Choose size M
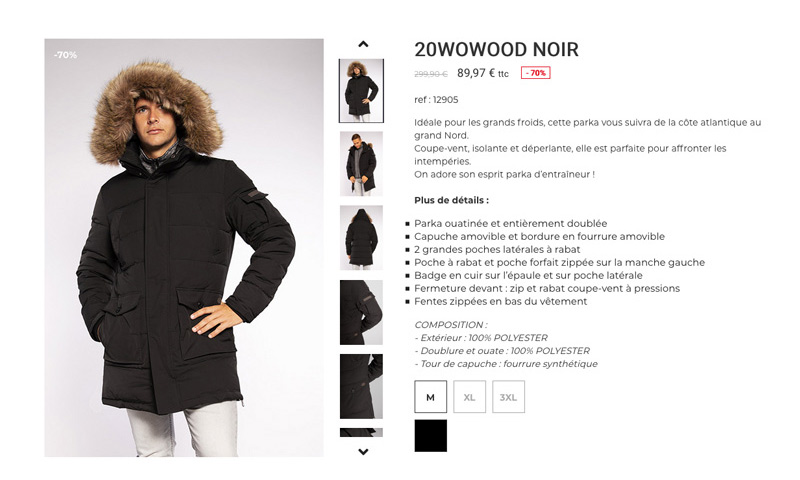Screen dimensions: 800x480 coord(431,397)
